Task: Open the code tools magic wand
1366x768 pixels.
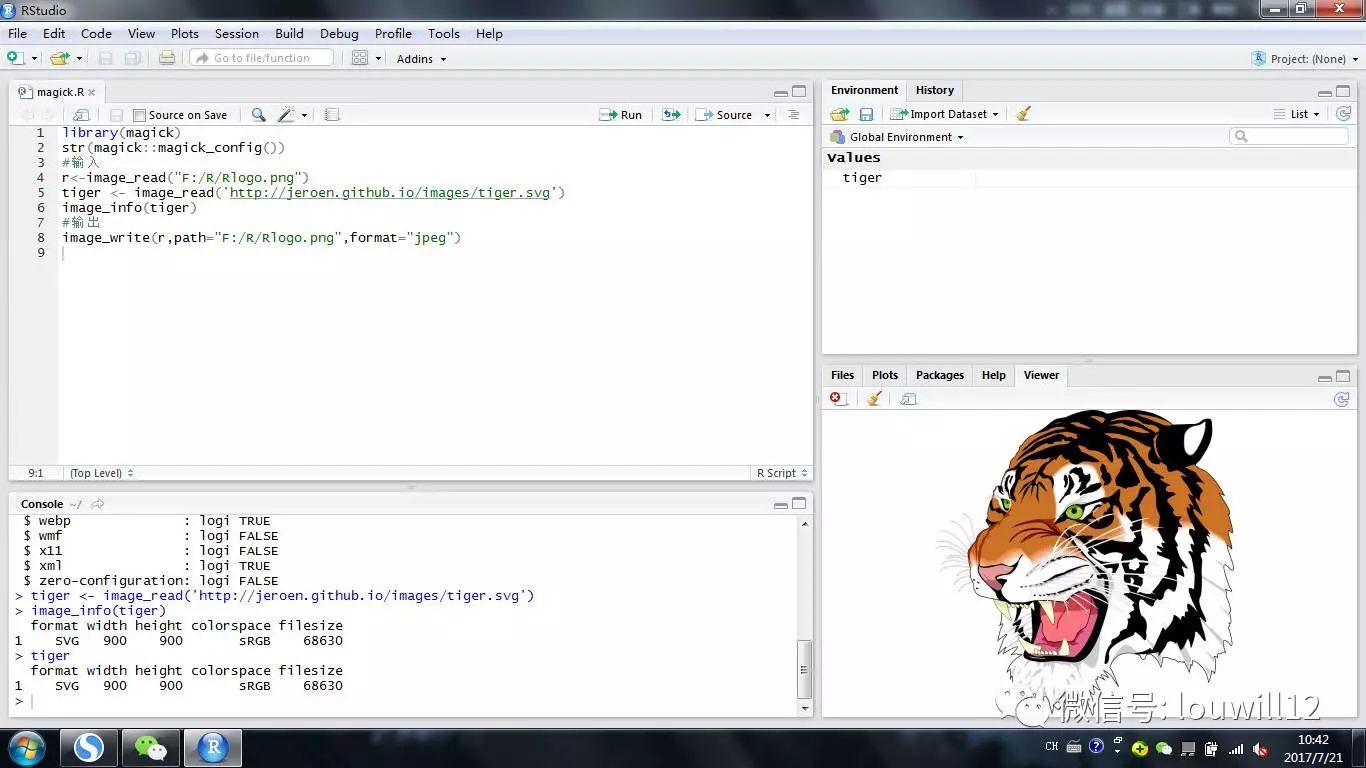Action: tap(287, 115)
